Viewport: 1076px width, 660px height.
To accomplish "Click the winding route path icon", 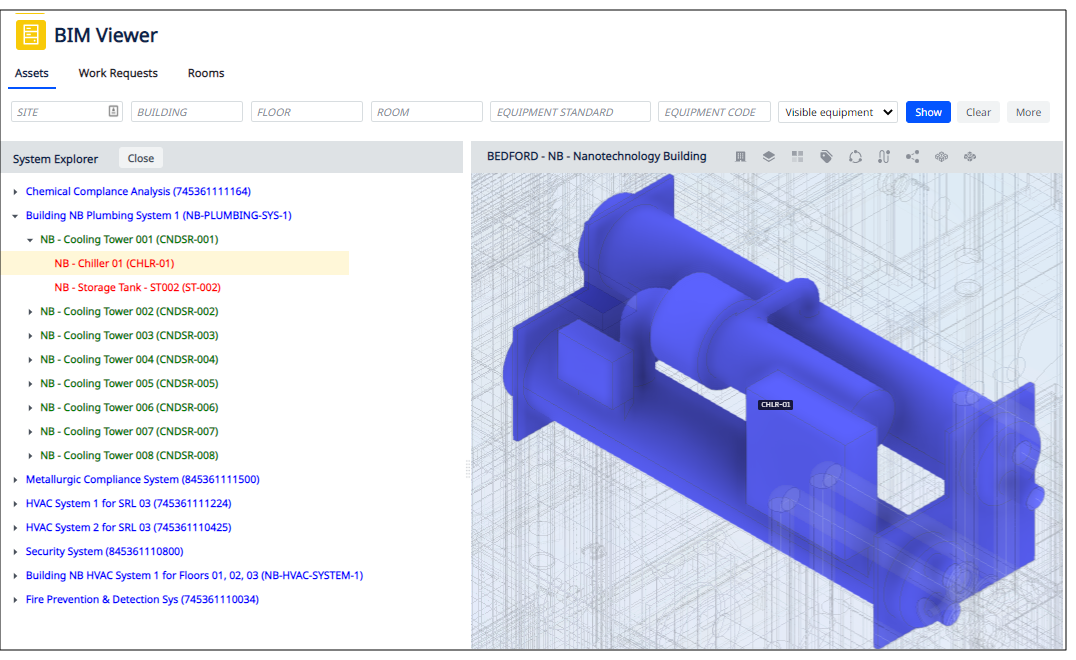I will [884, 157].
